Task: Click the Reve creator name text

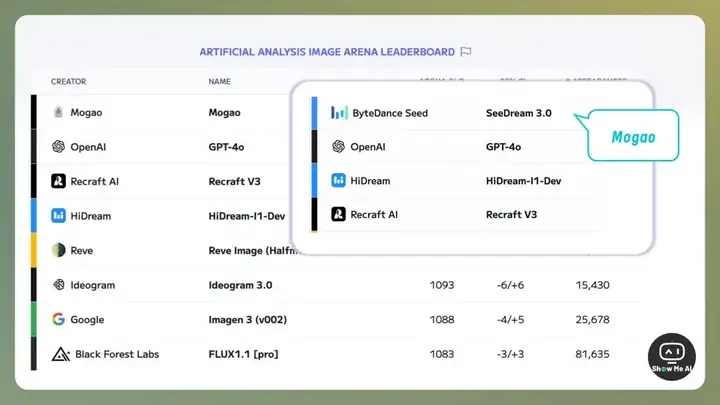Action: coord(82,251)
